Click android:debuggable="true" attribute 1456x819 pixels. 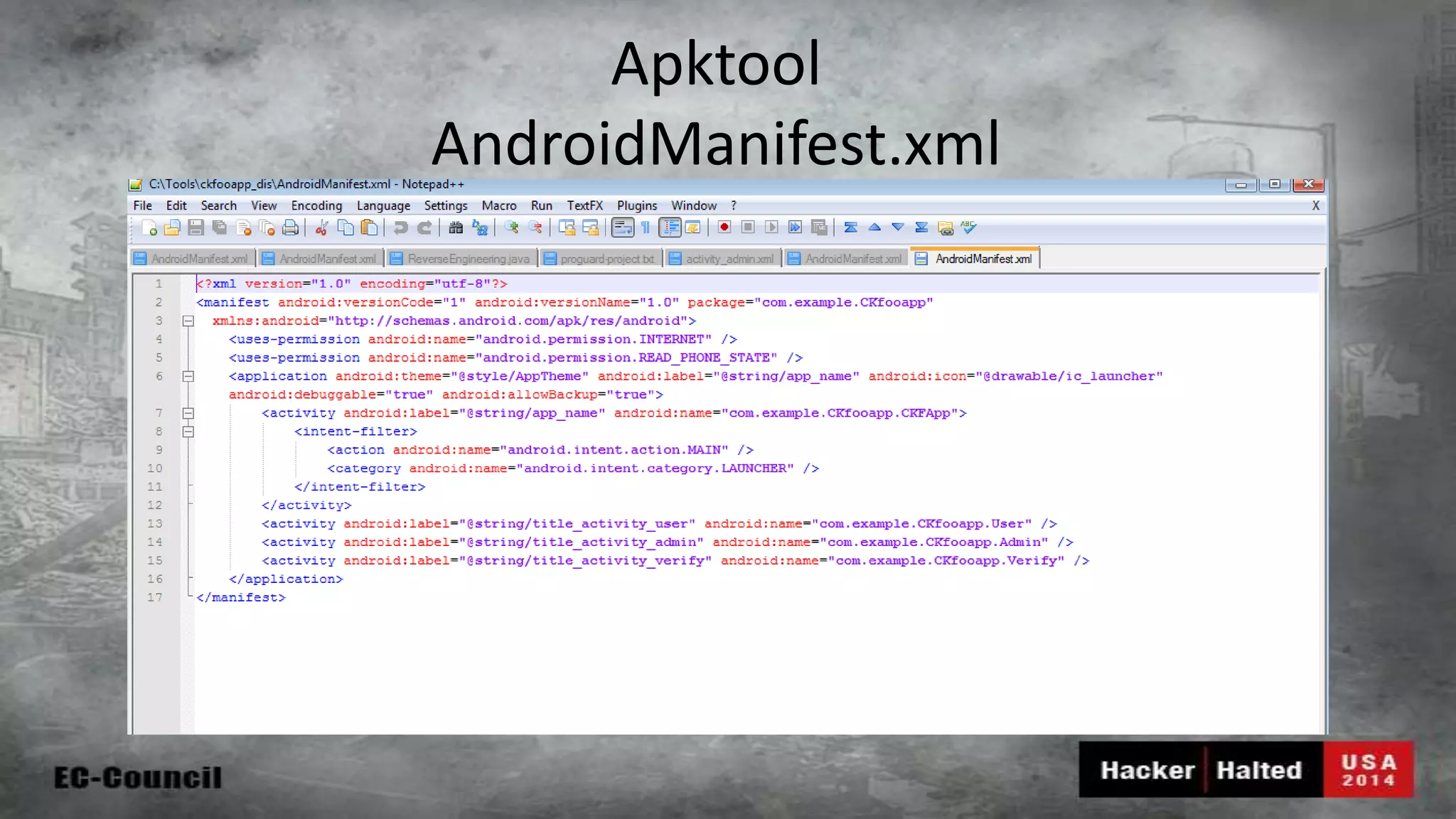331,395
